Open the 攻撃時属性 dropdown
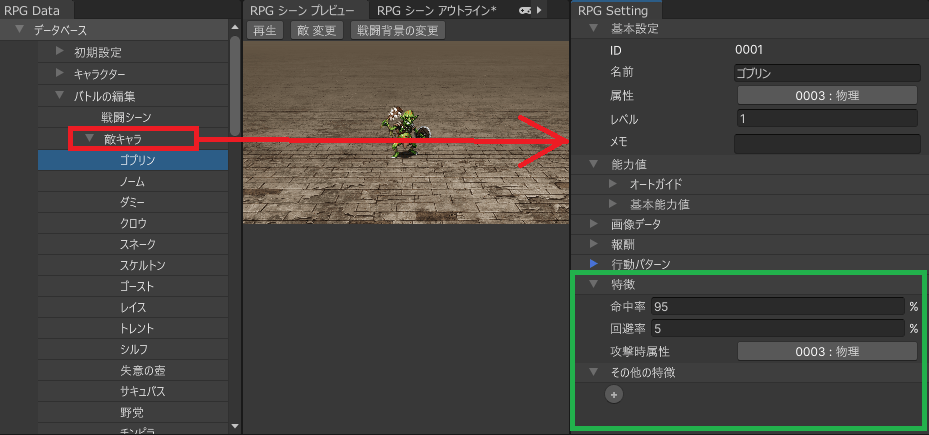 tap(827, 351)
